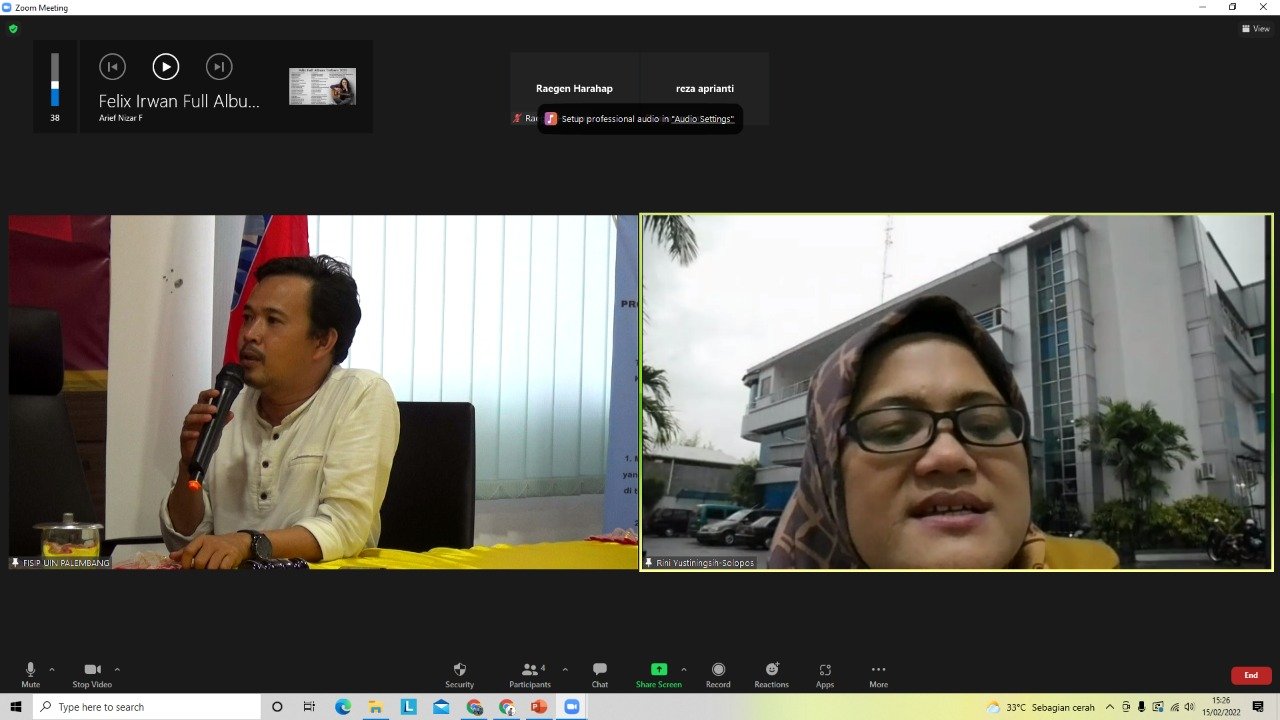Open the Chat panel

(x=599, y=670)
